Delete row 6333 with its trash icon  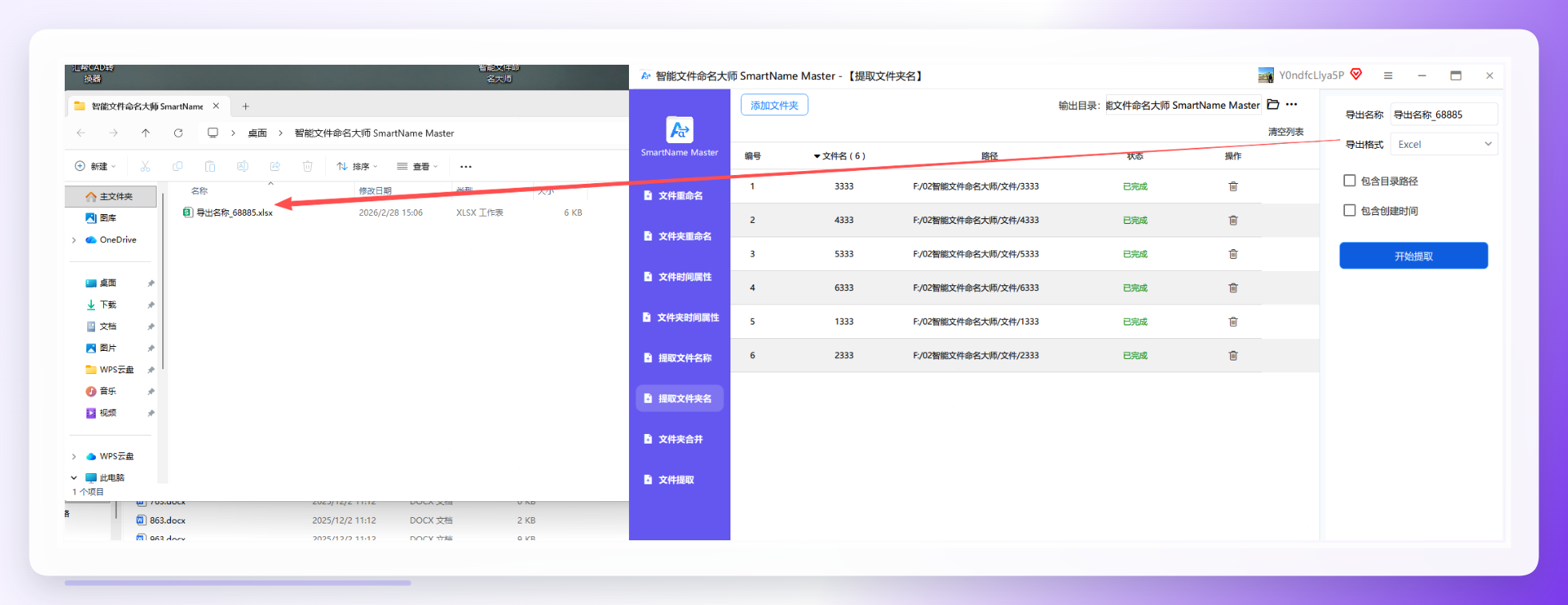tap(1233, 288)
